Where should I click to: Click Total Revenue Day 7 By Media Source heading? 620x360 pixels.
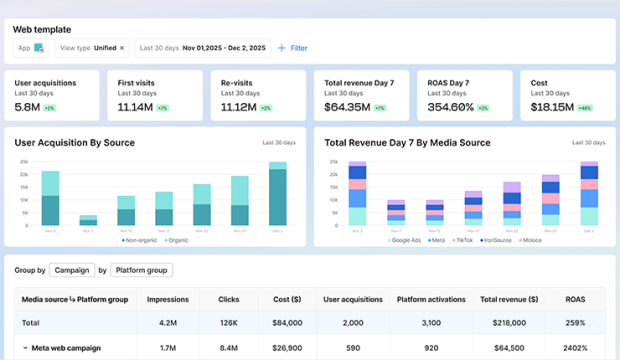click(x=407, y=143)
